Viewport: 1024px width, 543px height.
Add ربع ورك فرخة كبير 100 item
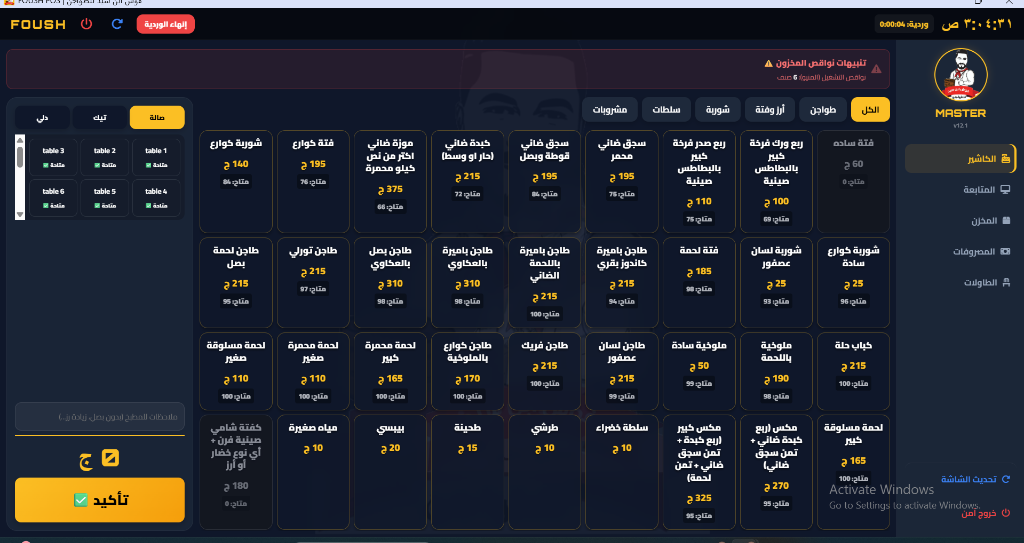pyautogui.click(x=776, y=182)
